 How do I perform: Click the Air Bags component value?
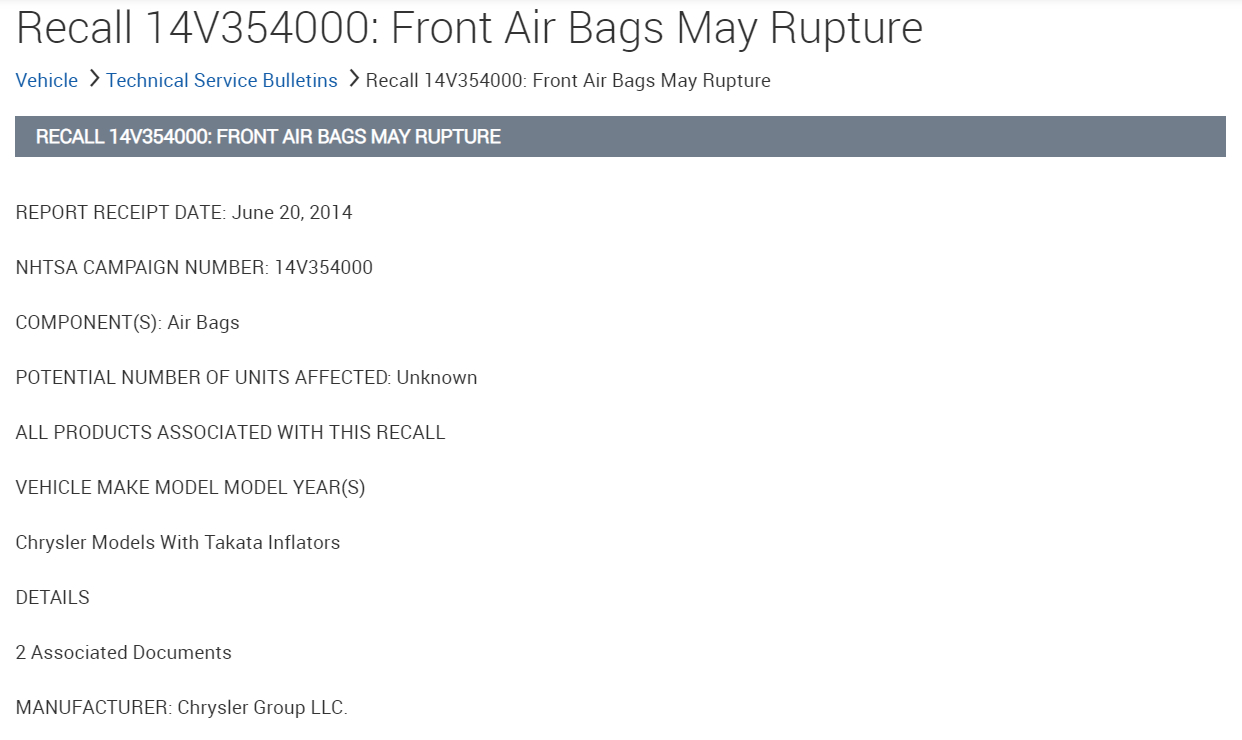(x=204, y=323)
